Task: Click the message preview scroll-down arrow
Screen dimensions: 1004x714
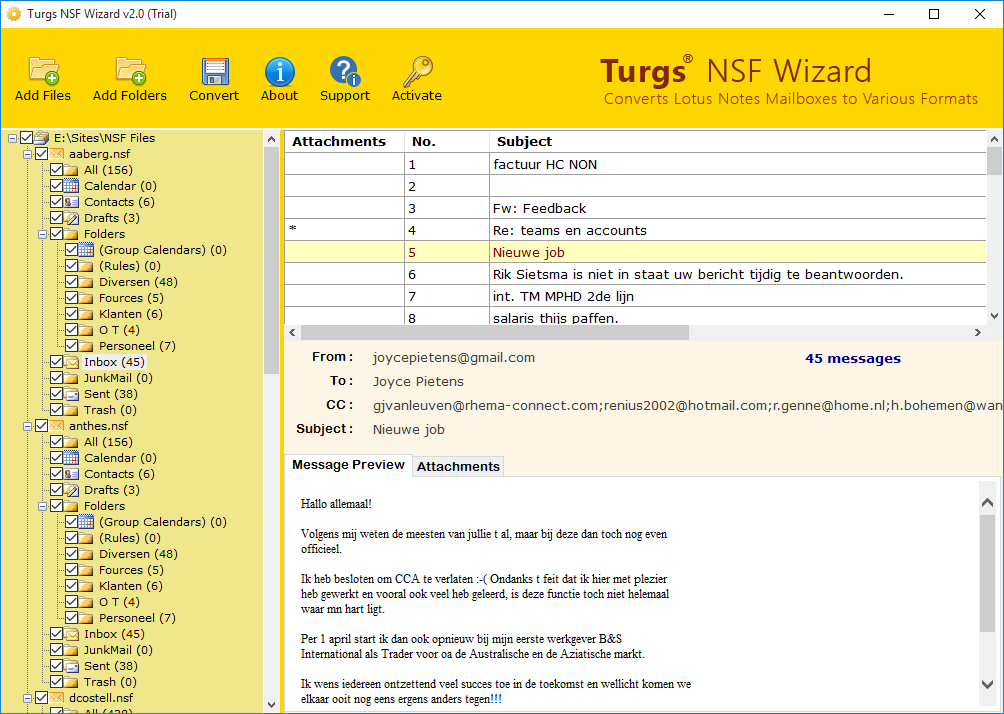Action: [x=987, y=684]
